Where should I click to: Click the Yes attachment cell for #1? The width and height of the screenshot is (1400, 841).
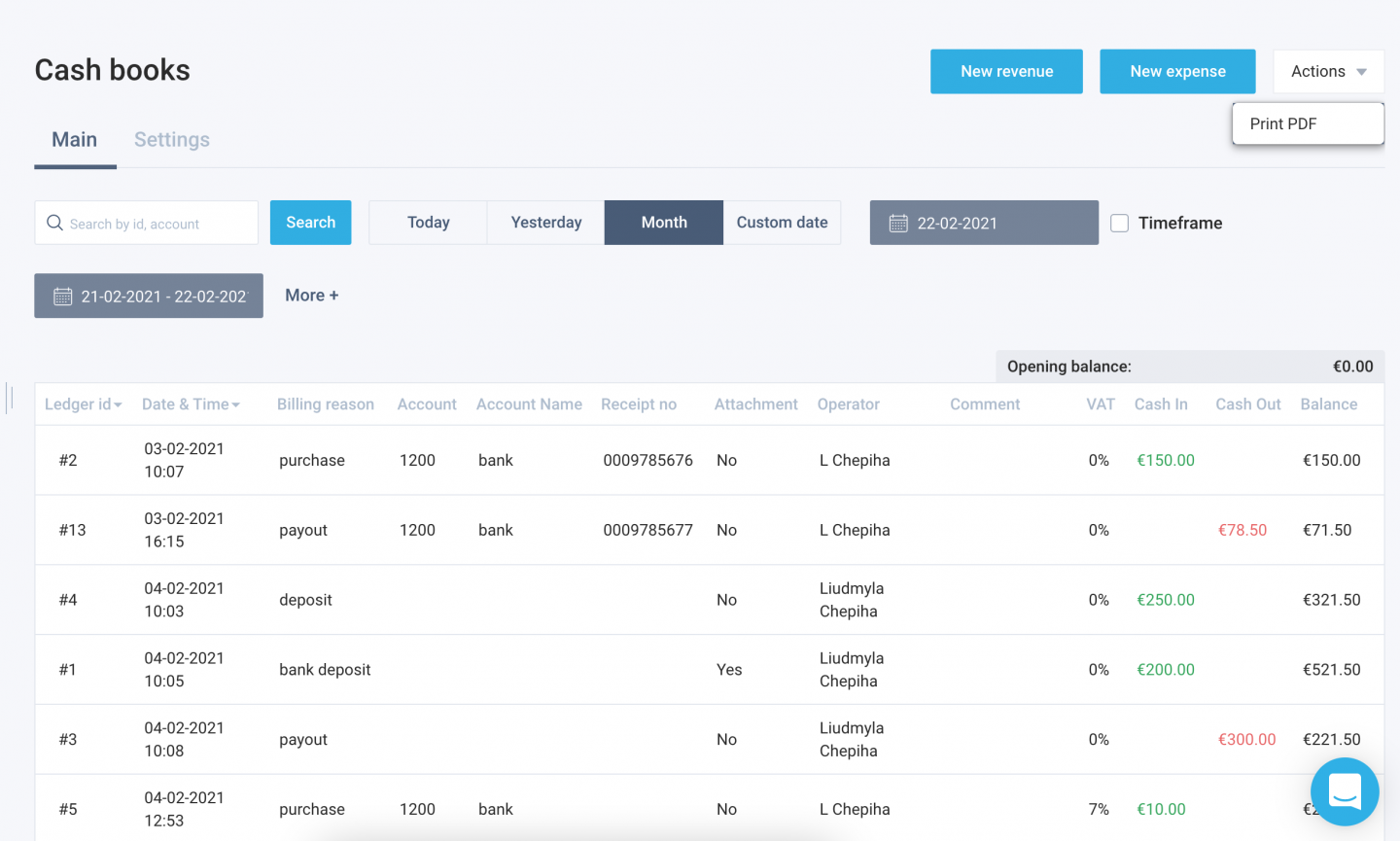coord(729,670)
